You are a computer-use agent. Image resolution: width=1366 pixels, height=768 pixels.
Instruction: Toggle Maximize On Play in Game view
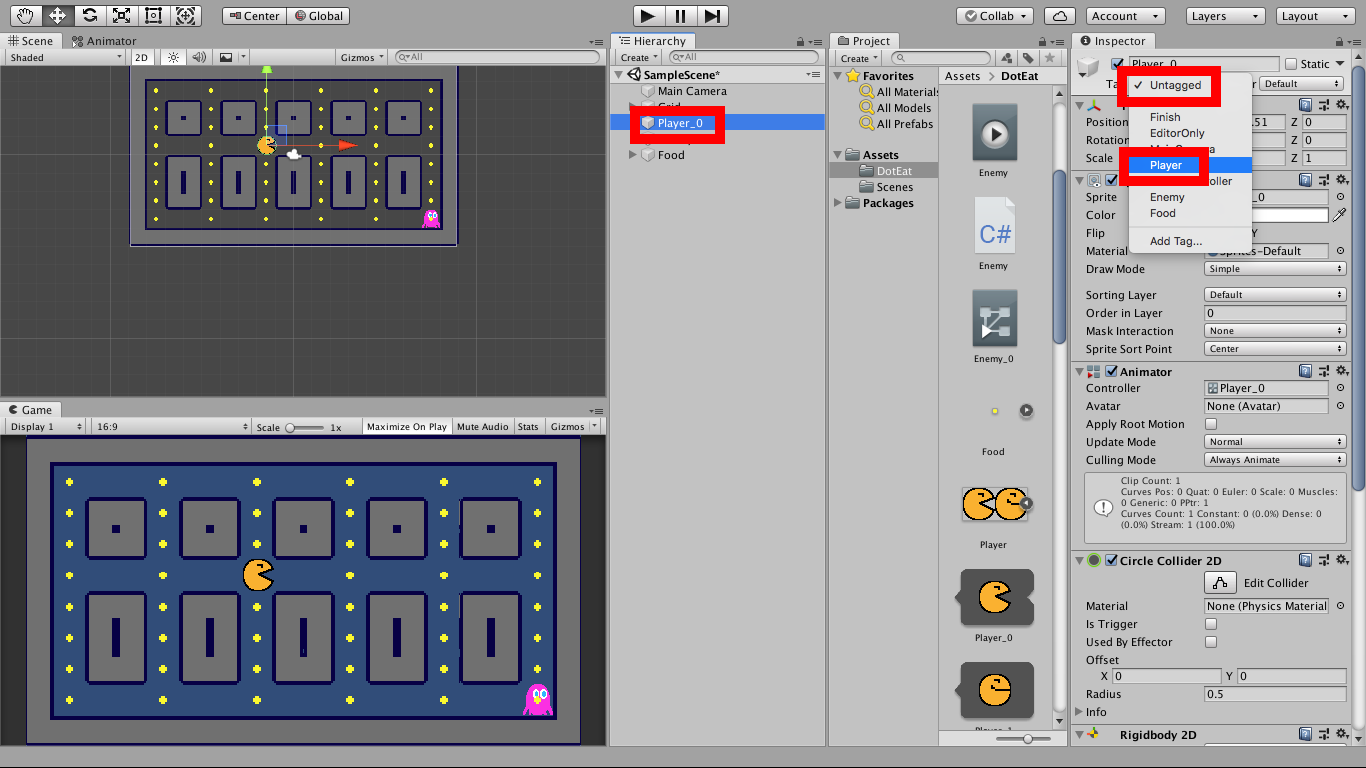tap(407, 427)
